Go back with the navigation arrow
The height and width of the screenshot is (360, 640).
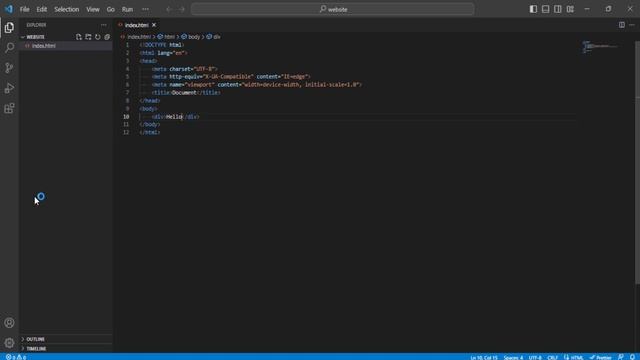click(169, 9)
